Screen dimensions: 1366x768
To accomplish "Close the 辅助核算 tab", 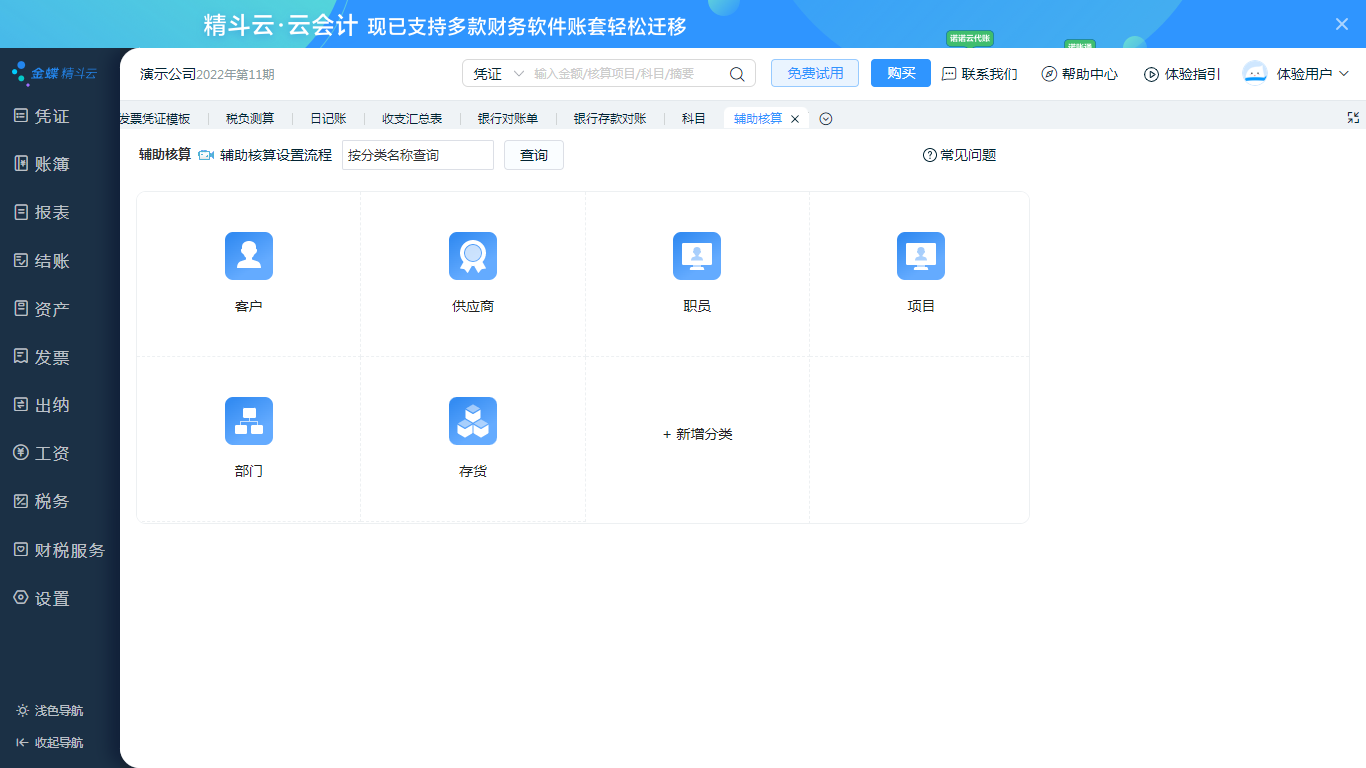I will tap(795, 119).
